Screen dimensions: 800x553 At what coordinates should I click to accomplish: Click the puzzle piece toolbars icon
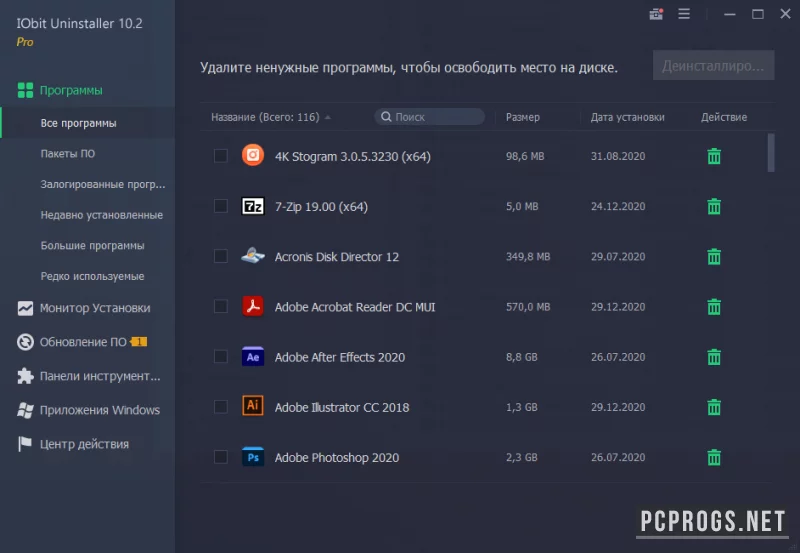coord(25,376)
